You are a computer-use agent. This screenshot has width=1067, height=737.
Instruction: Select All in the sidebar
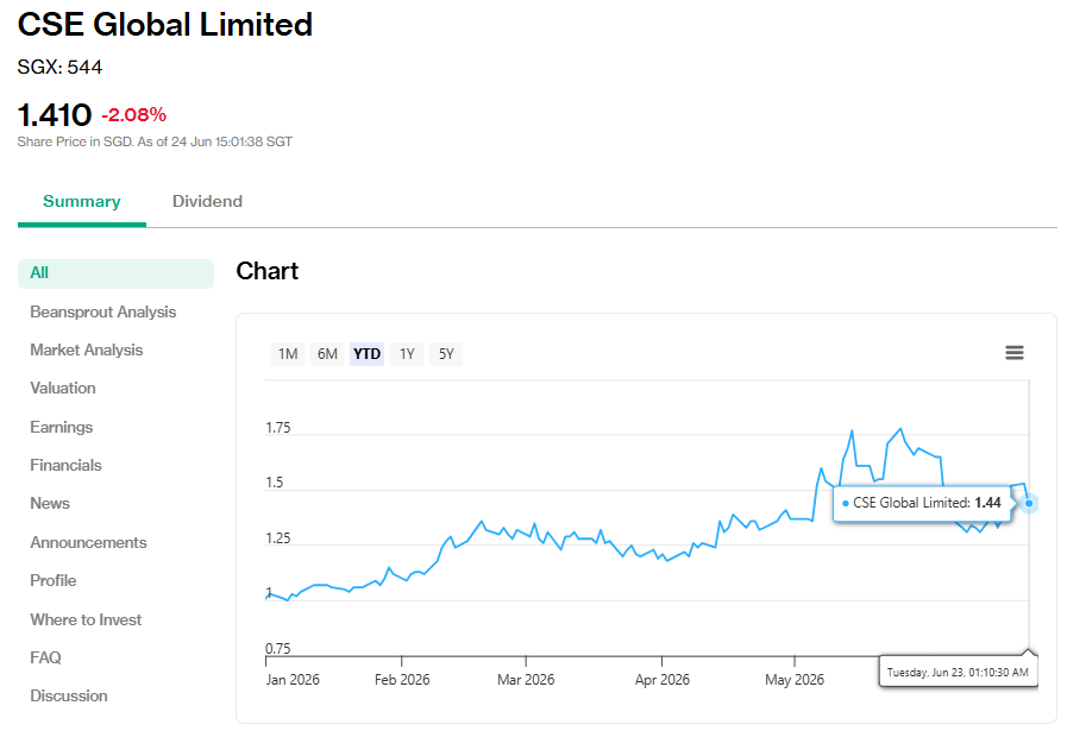click(116, 273)
